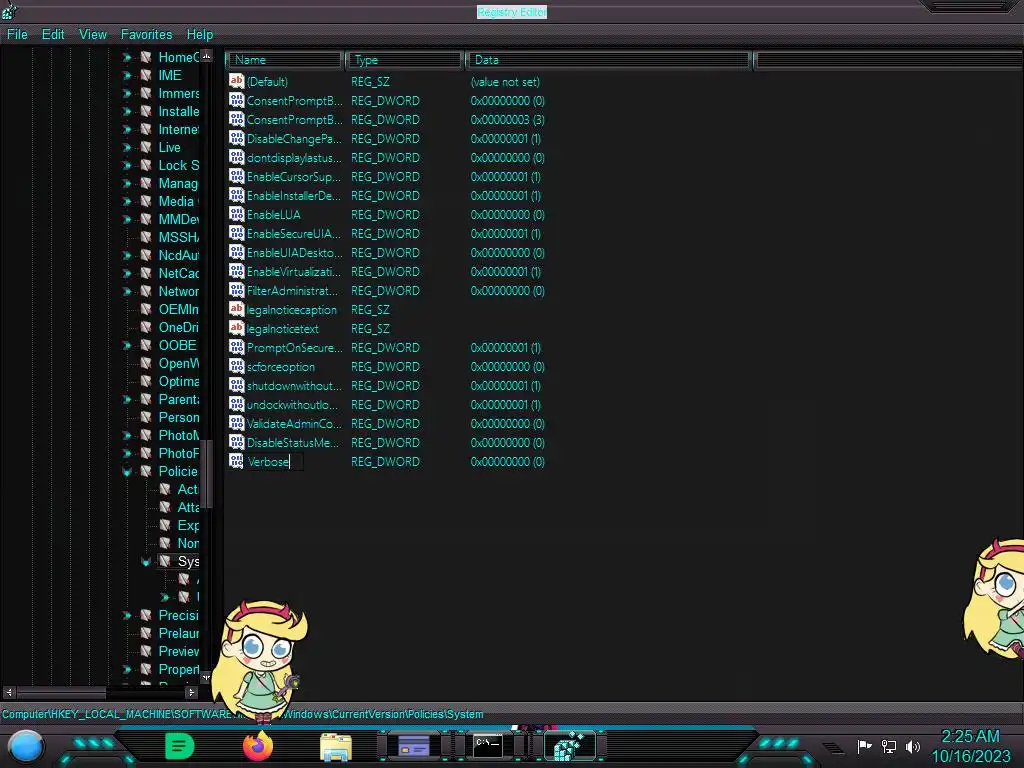Expand the IME tree node
The height and width of the screenshot is (768, 1024).
127,75
